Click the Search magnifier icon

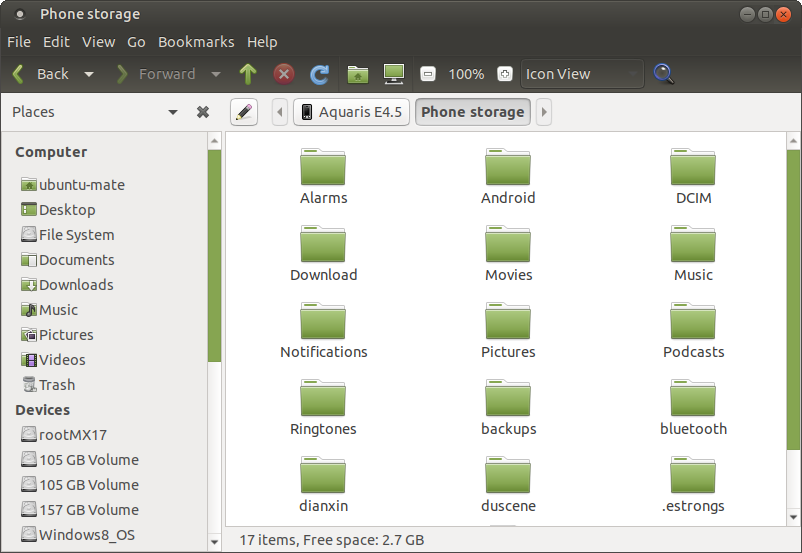coord(663,74)
